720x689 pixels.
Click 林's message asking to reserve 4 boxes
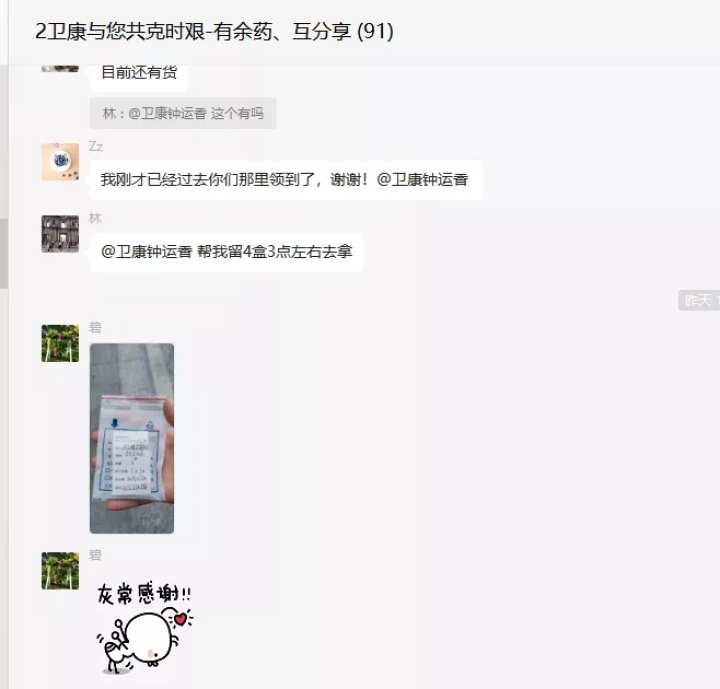pyautogui.click(x=226, y=252)
